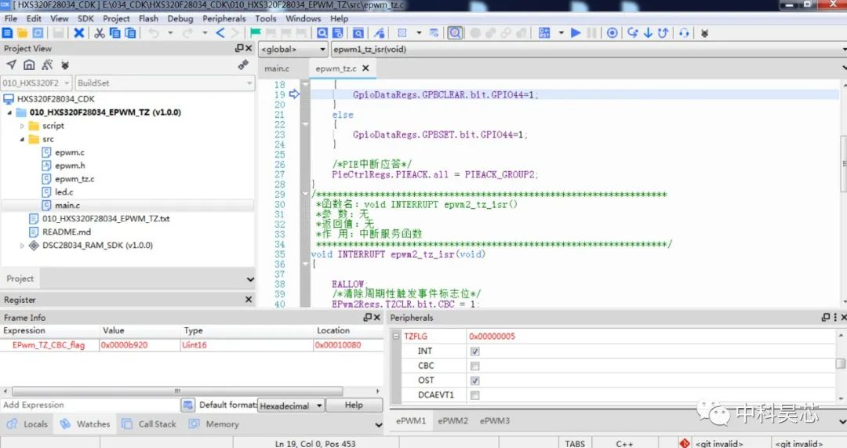This screenshot has width=847, height=448.
Task: Click the Find in files toolbar icon
Action: pyautogui.click(x=338, y=33)
